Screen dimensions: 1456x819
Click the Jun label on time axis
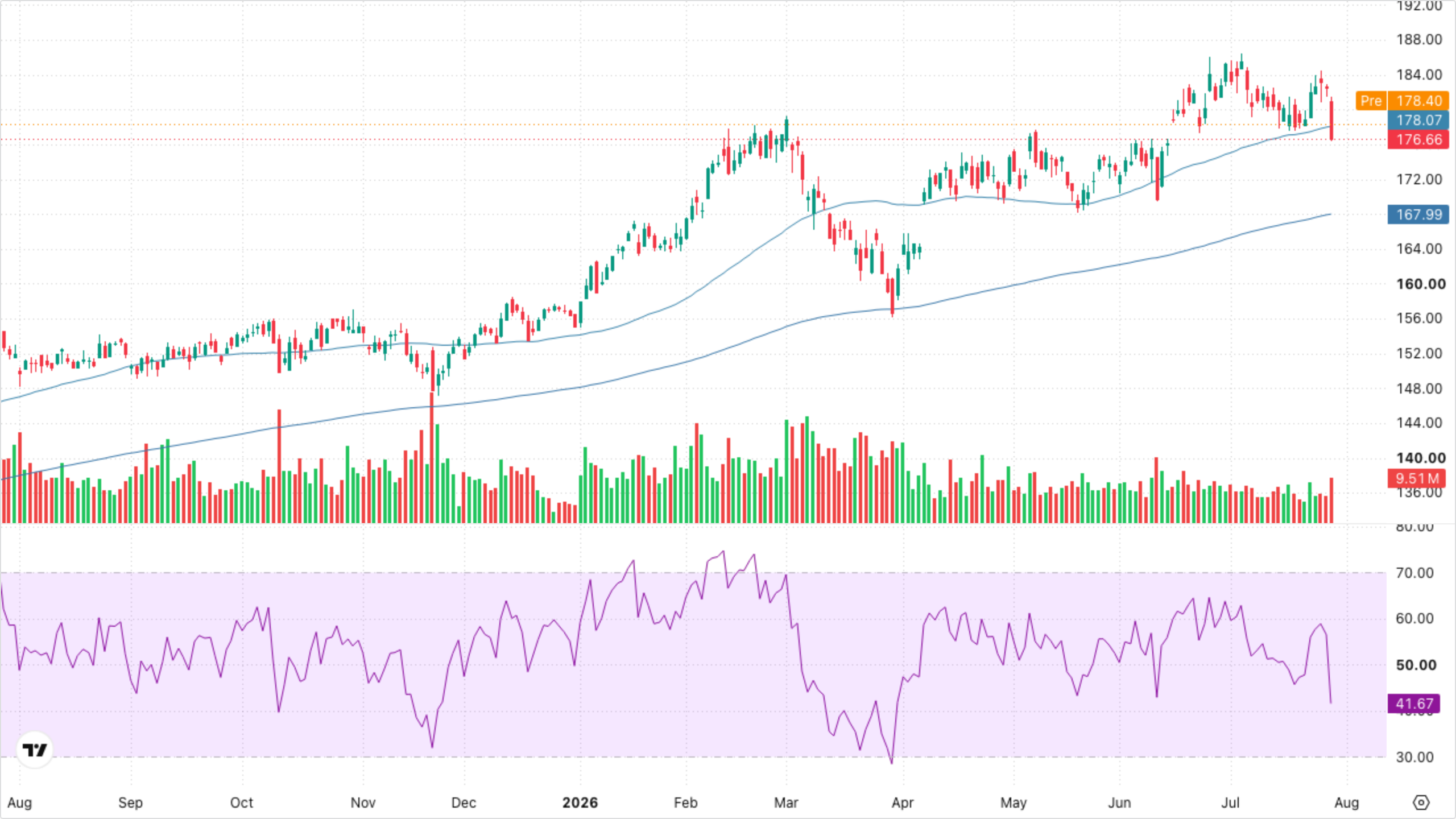1119,803
